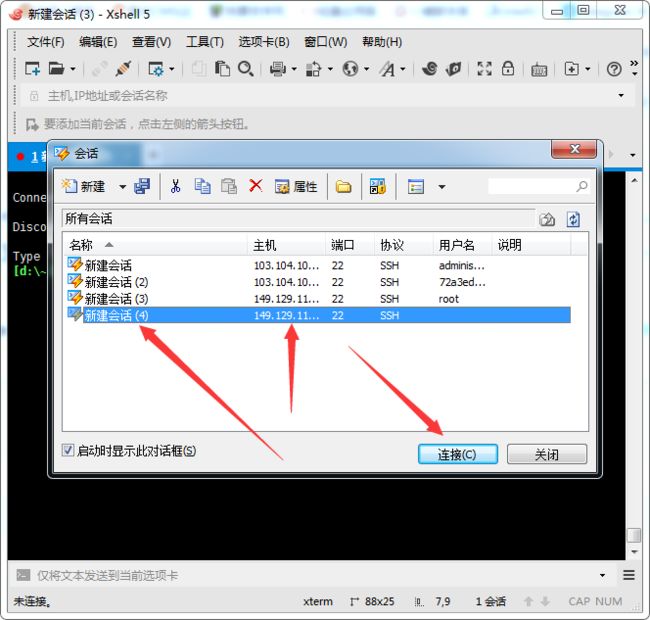
Task: Select the session row 新建会话 (4)
Action: [318, 315]
